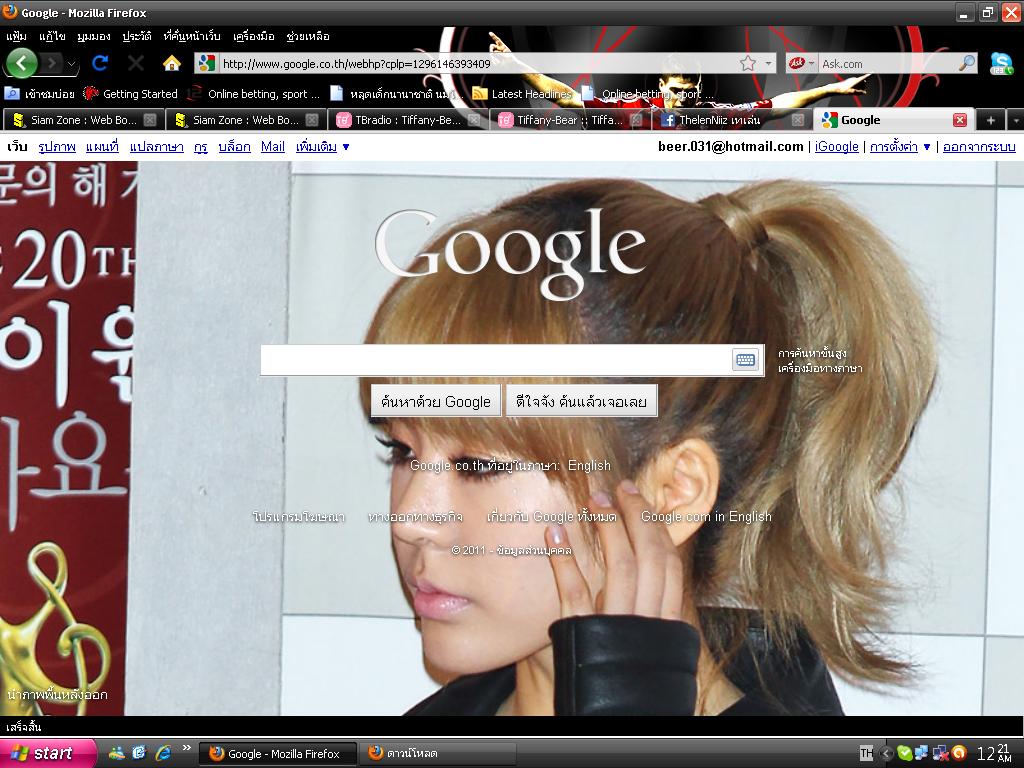Click the Ask.com search field

tap(888, 63)
